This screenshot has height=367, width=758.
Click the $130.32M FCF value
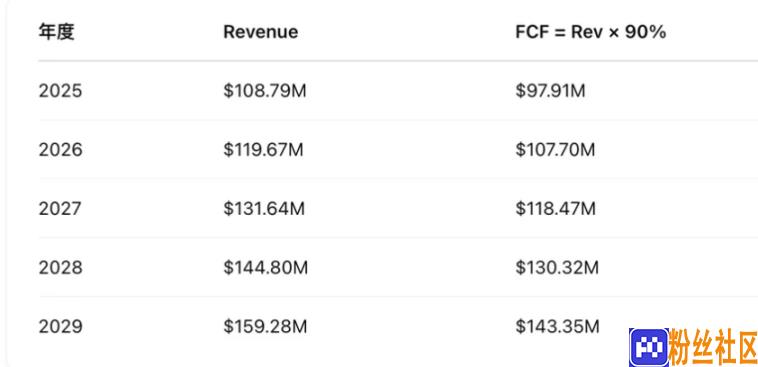557,267
